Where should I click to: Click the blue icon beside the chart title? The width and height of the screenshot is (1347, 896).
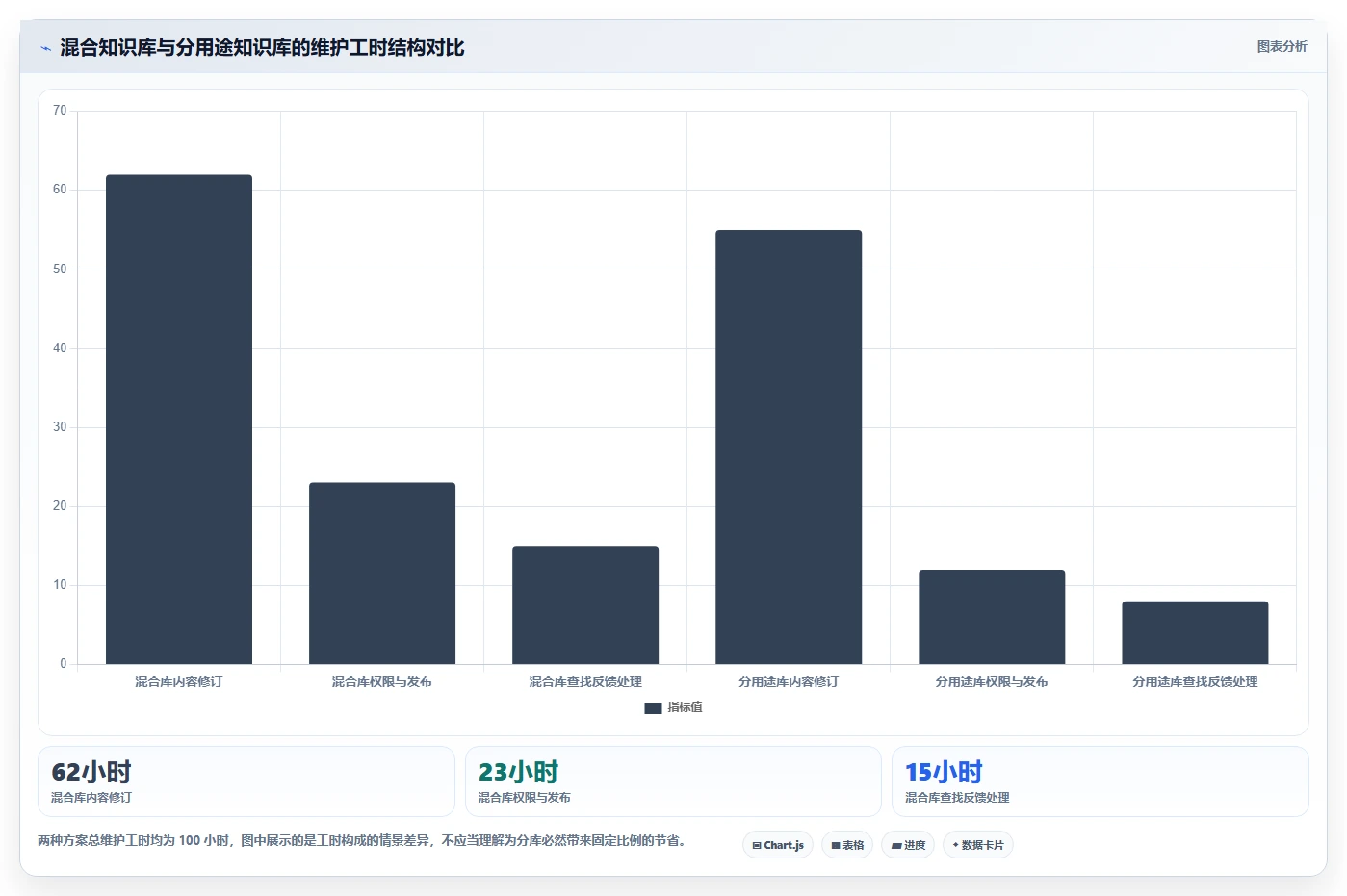45,48
